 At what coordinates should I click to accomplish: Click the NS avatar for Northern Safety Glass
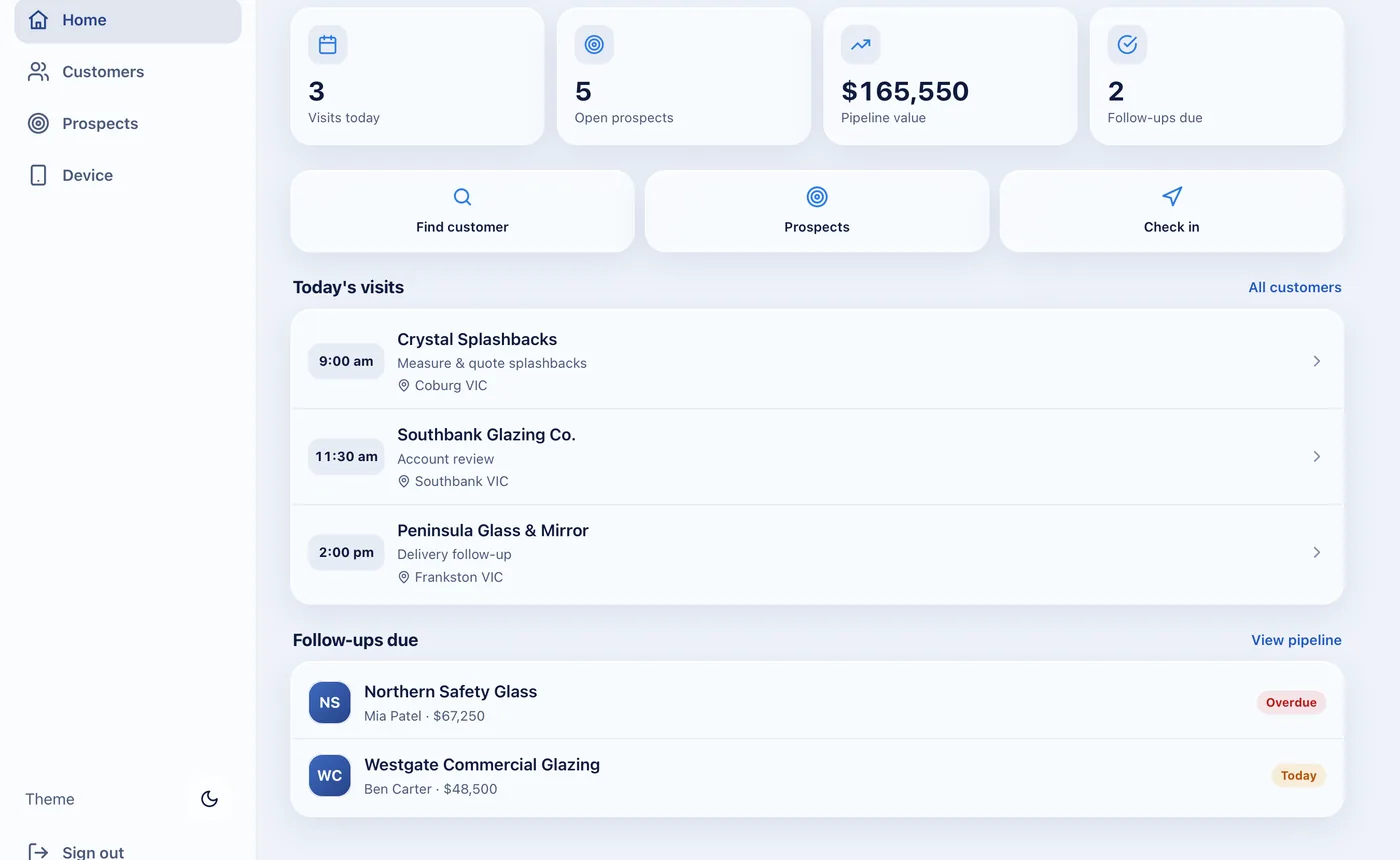coord(329,702)
